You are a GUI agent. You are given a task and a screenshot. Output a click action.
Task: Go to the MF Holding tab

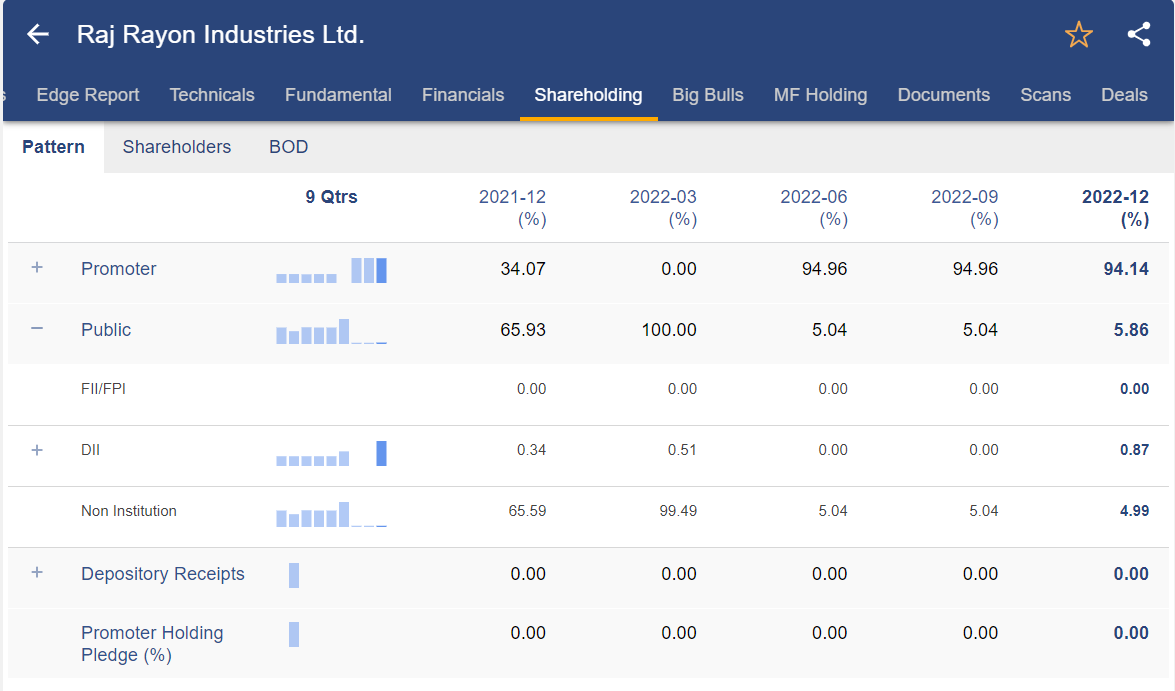(x=821, y=95)
